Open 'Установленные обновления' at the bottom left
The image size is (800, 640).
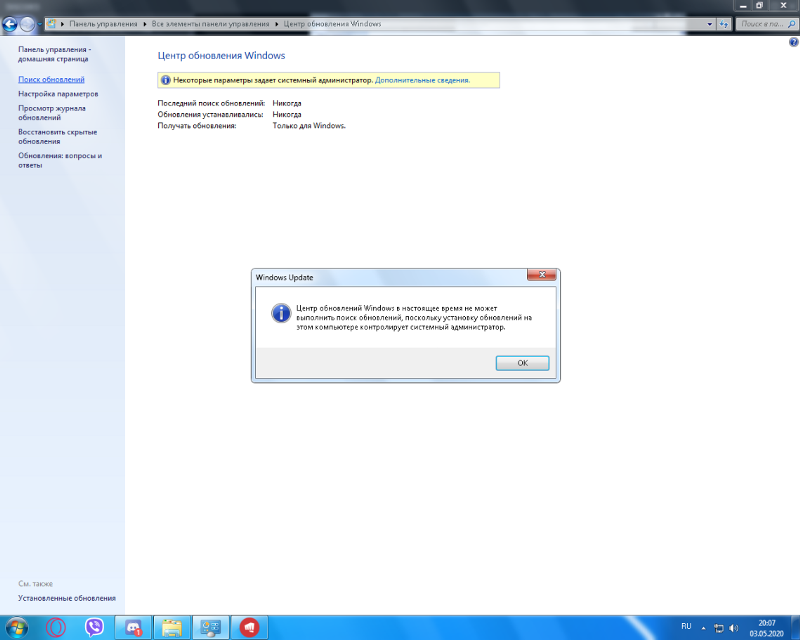click(67, 598)
